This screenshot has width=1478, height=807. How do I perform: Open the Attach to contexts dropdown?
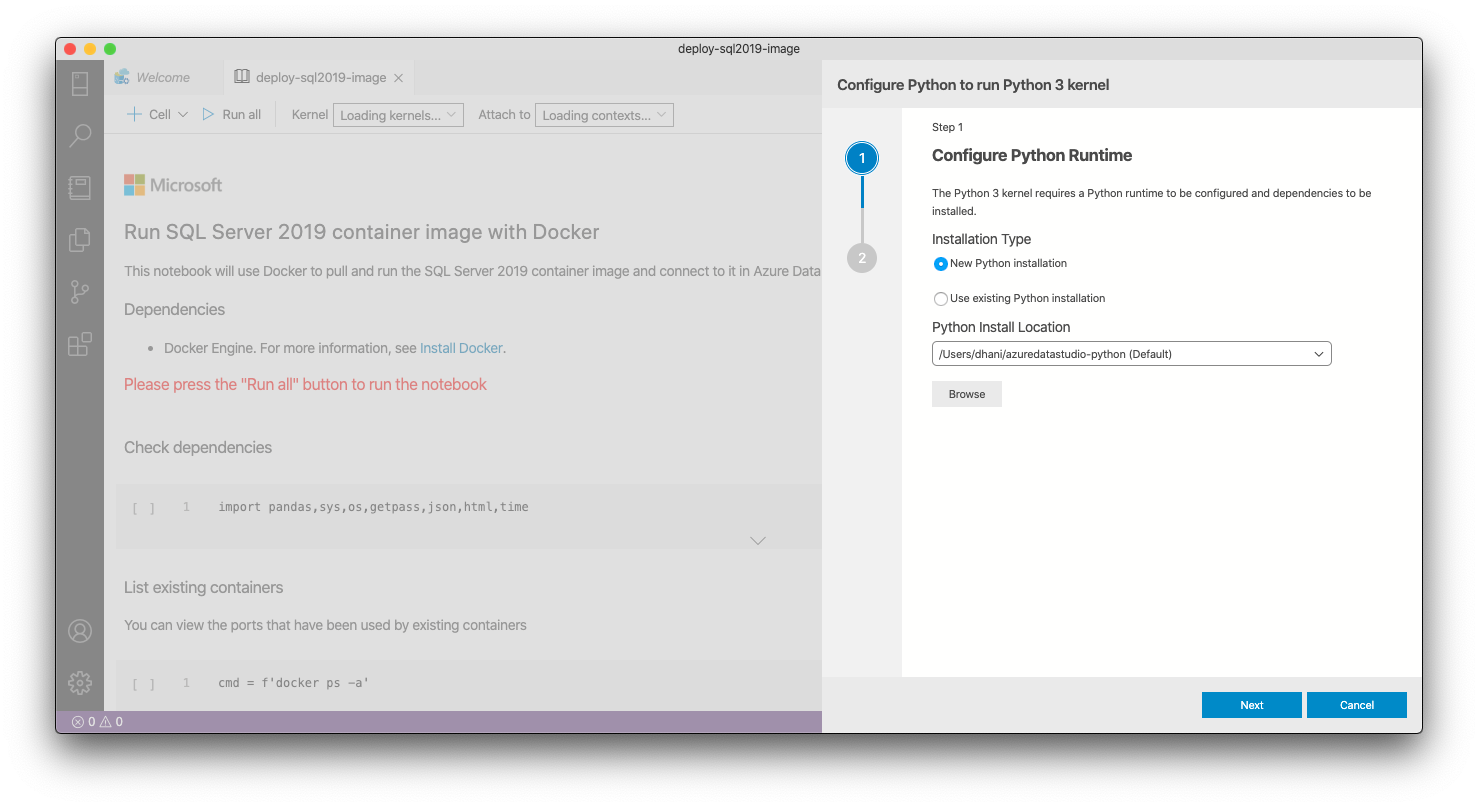point(604,115)
